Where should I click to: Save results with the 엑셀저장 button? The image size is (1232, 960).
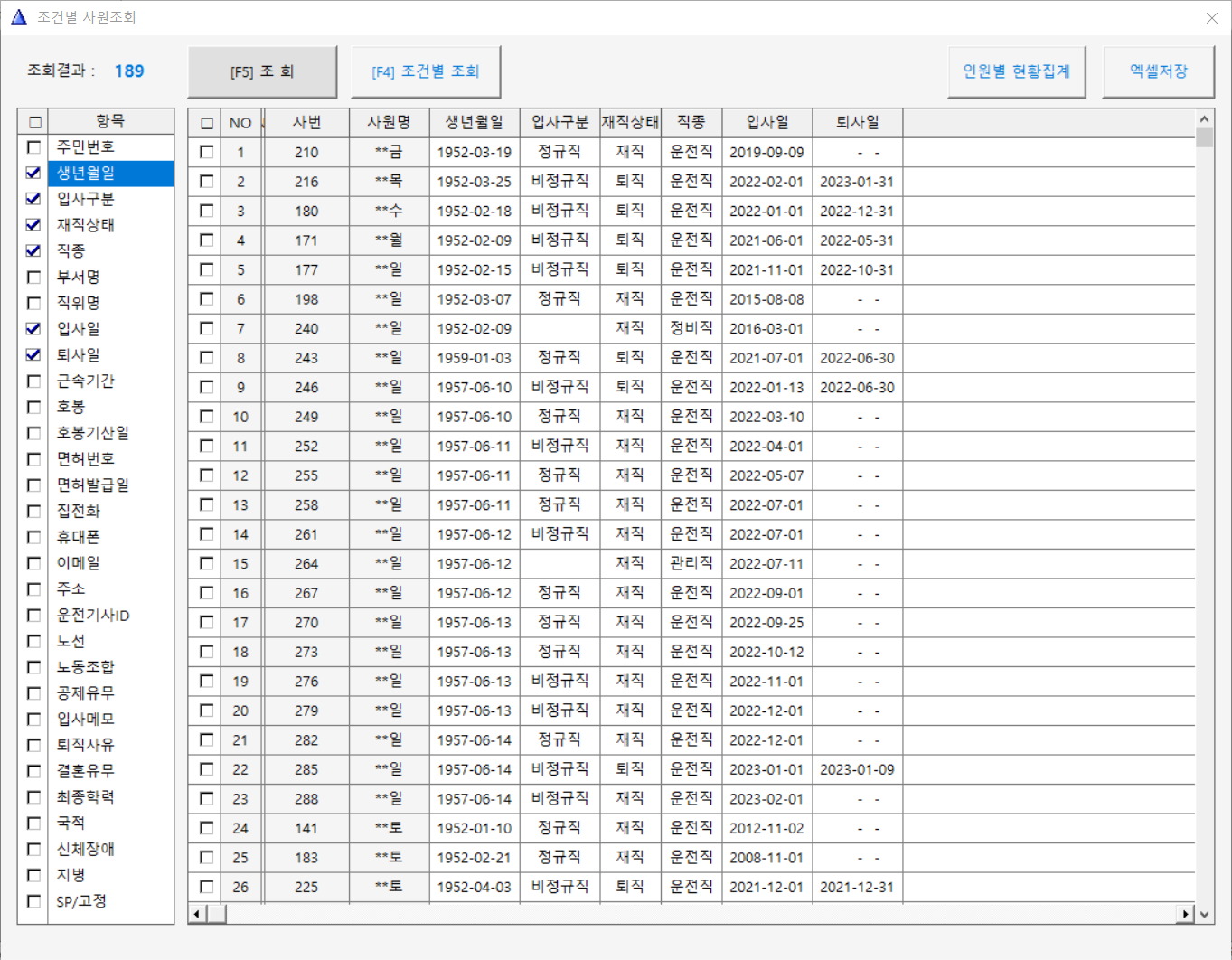[1159, 71]
